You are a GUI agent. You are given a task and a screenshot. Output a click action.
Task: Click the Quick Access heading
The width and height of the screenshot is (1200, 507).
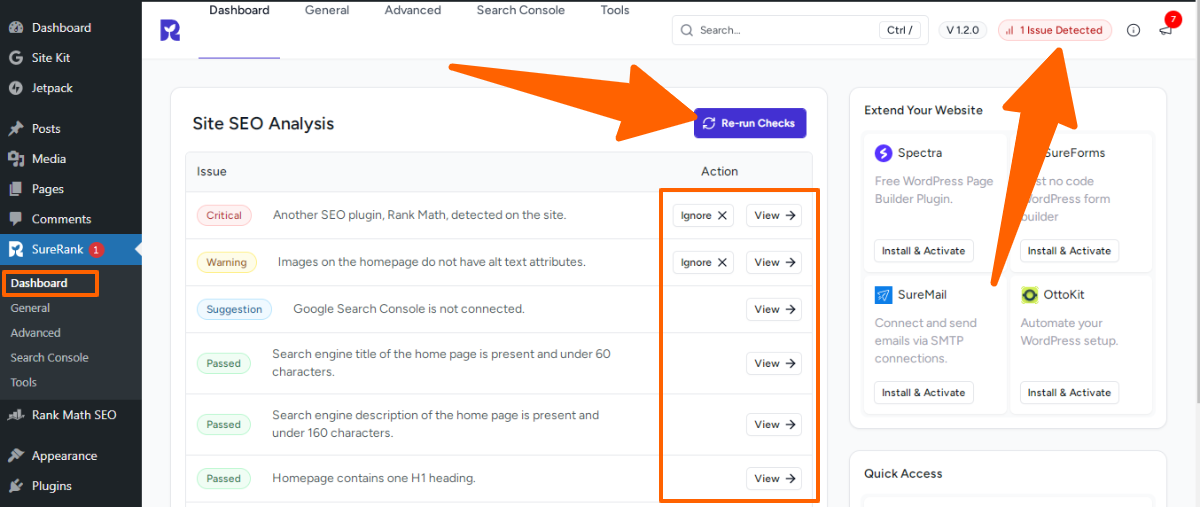(903, 473)
